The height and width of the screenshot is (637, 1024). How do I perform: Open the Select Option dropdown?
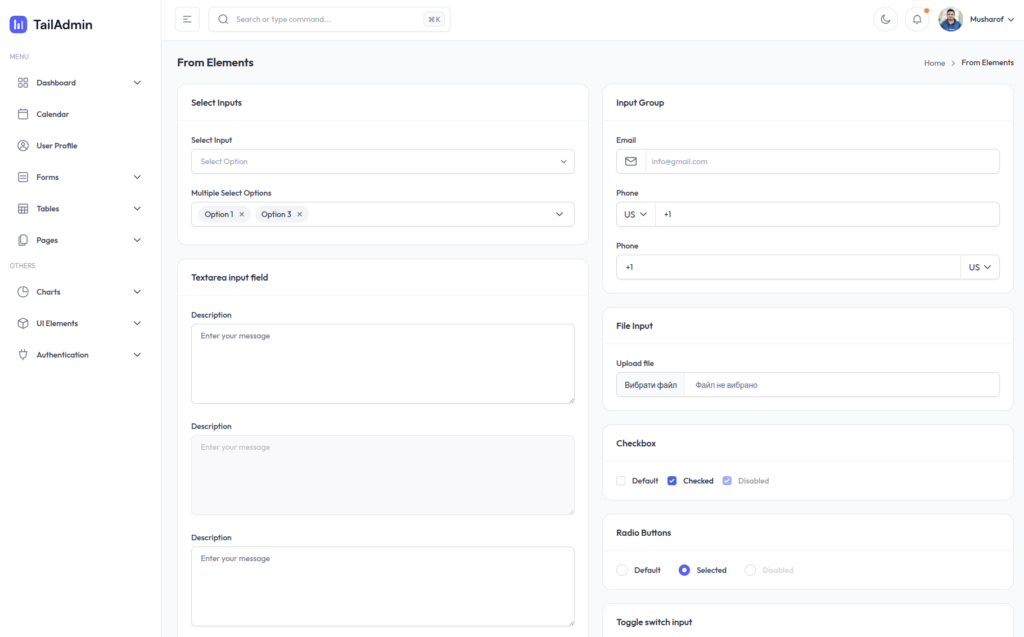[382, 161]
